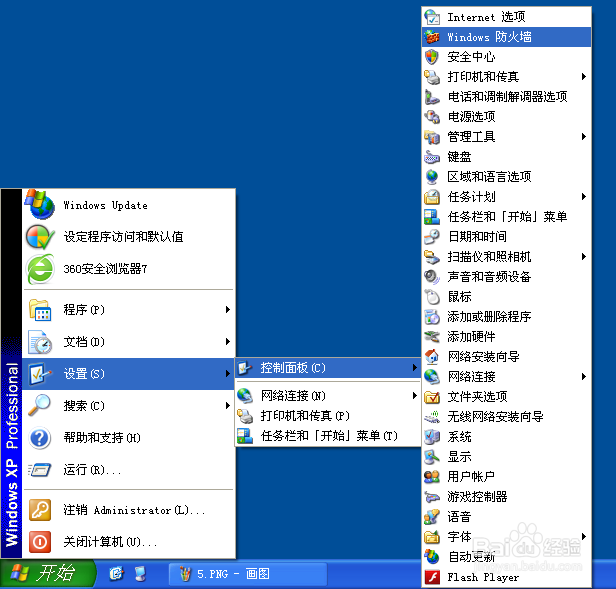
Task: Click the 键盘 keyboard icon
Action: tap(432, 157)
